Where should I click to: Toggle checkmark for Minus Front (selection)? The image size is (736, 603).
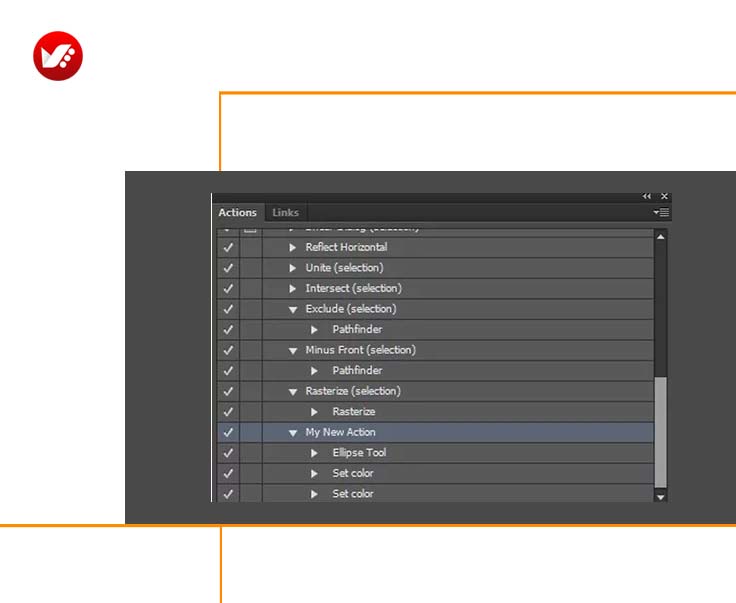[228, 350]
